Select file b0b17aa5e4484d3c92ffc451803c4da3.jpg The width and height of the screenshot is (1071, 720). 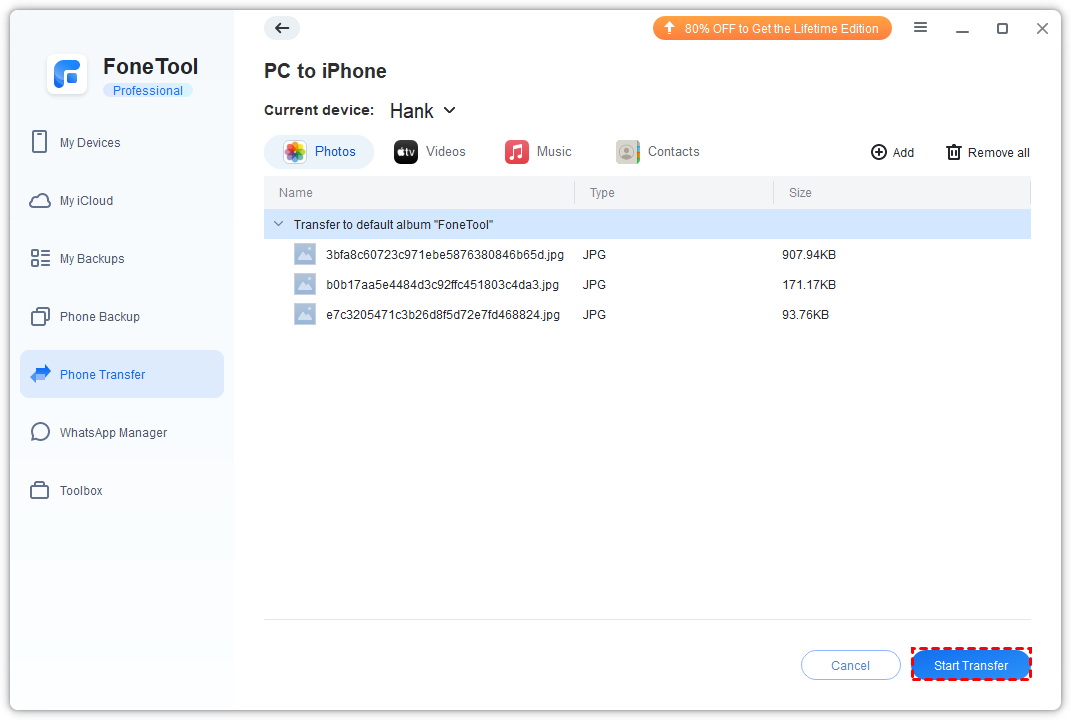point(442,285)
